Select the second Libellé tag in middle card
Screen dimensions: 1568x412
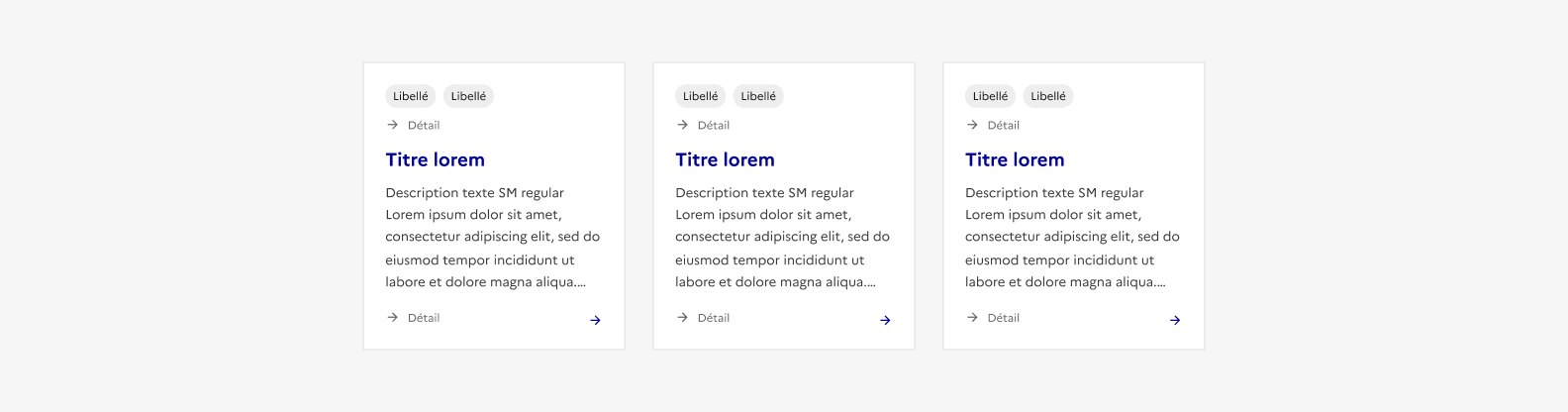tap(758, 96)
